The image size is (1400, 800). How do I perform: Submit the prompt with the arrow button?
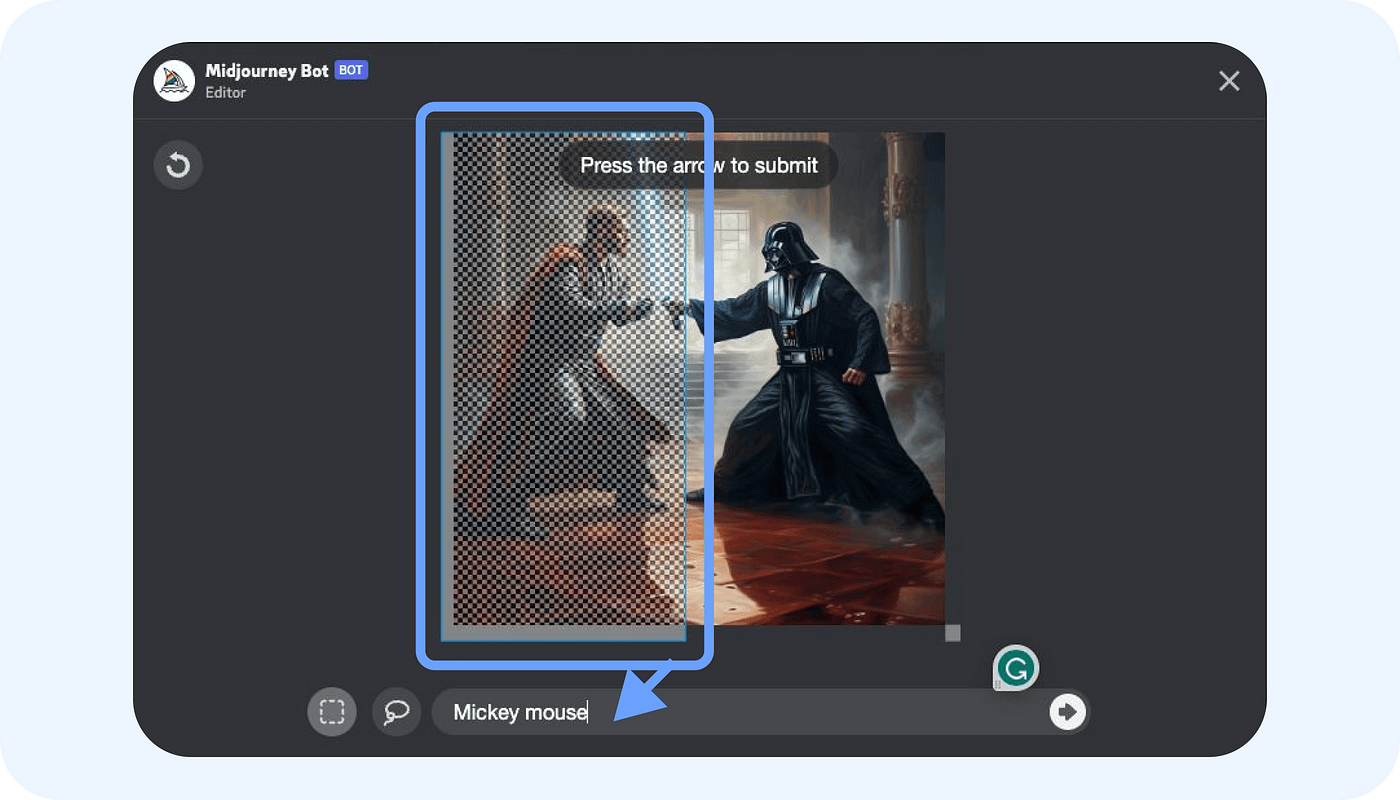point(1067,712)
